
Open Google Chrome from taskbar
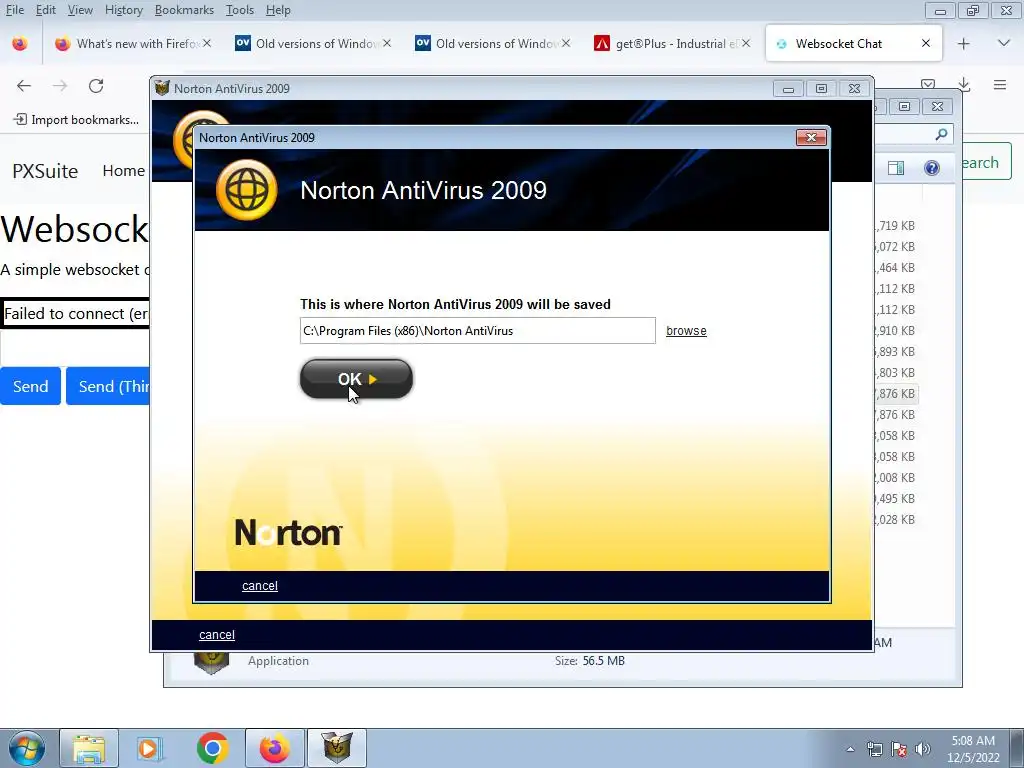coord(212,748)
